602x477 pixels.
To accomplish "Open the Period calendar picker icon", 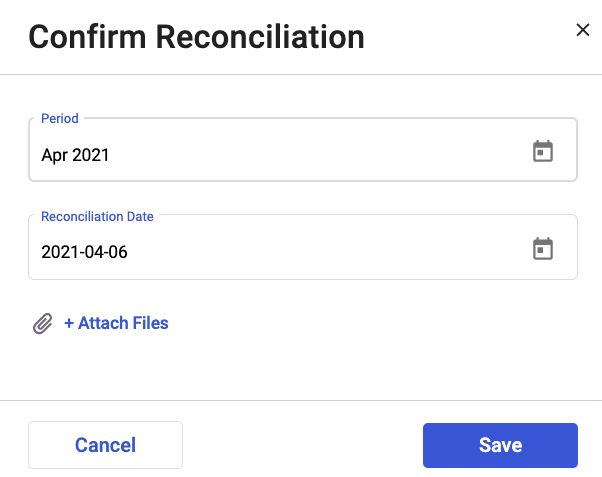I will (x=543, y=151).
